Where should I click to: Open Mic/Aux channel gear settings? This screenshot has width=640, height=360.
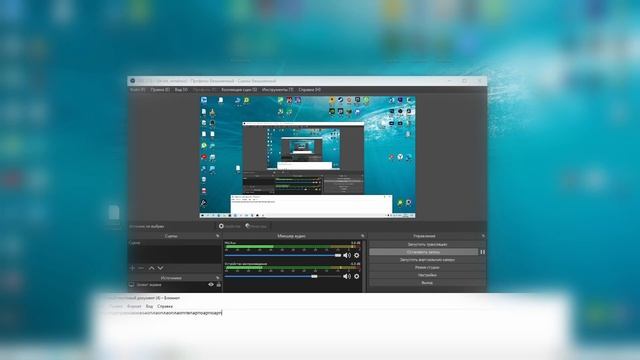357,256
